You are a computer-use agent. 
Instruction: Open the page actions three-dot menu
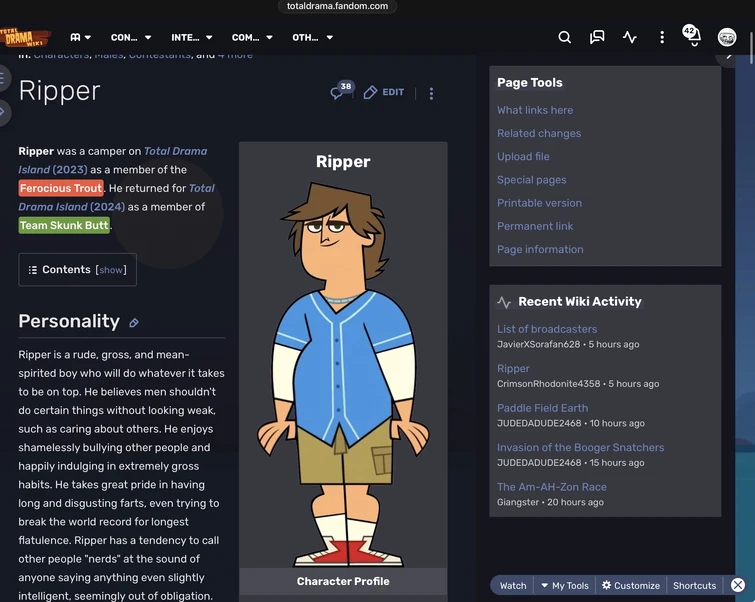431,93
